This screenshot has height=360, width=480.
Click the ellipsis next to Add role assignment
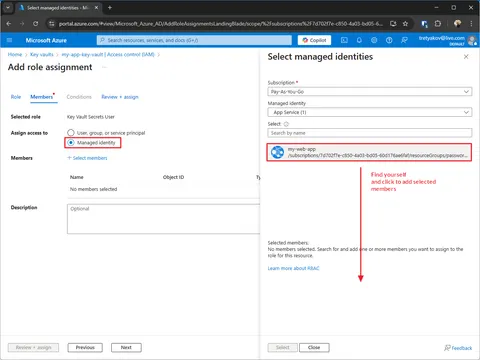[x=104, y=67]
